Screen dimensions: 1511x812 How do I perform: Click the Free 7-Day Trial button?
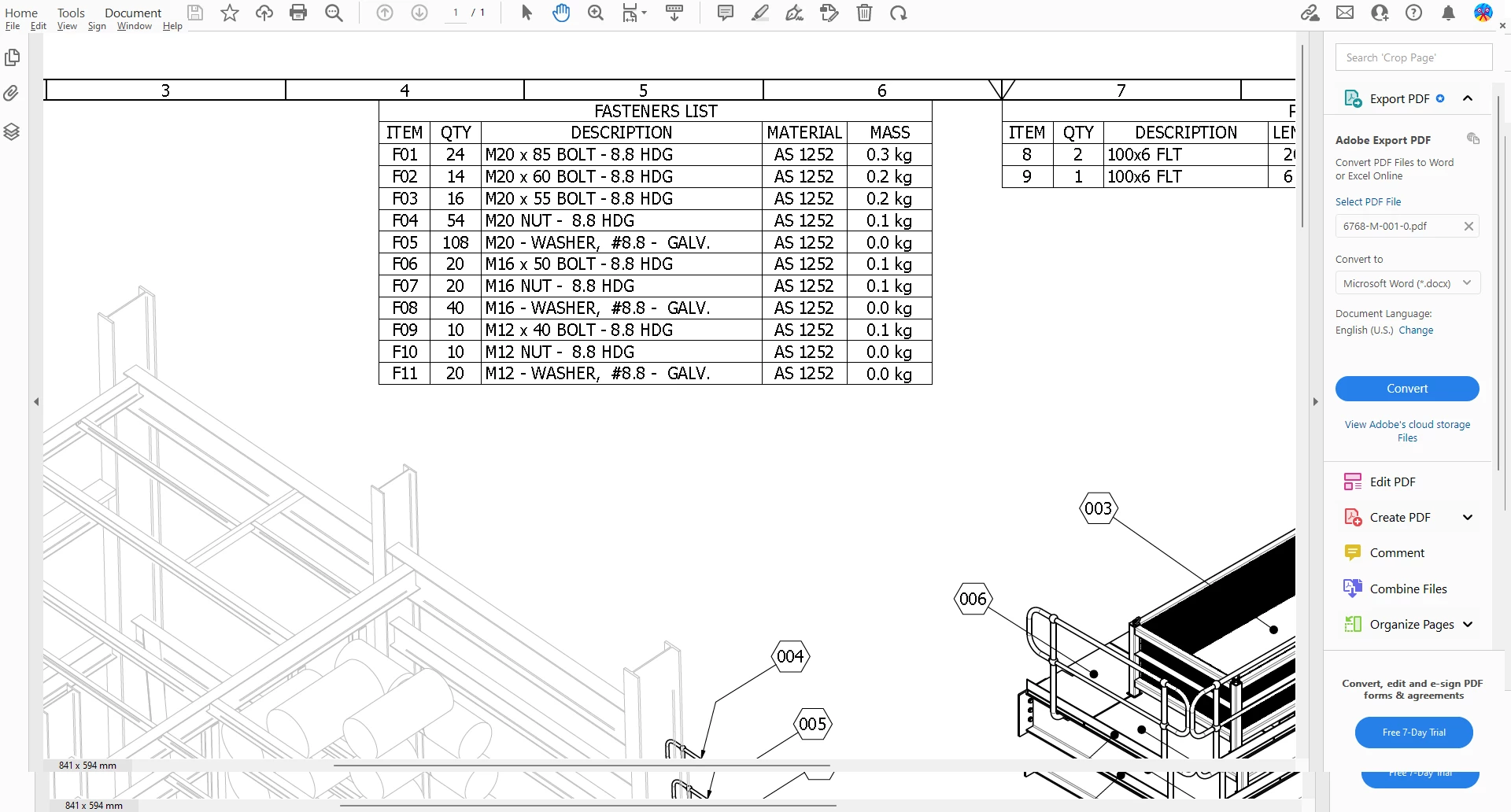1413,733
